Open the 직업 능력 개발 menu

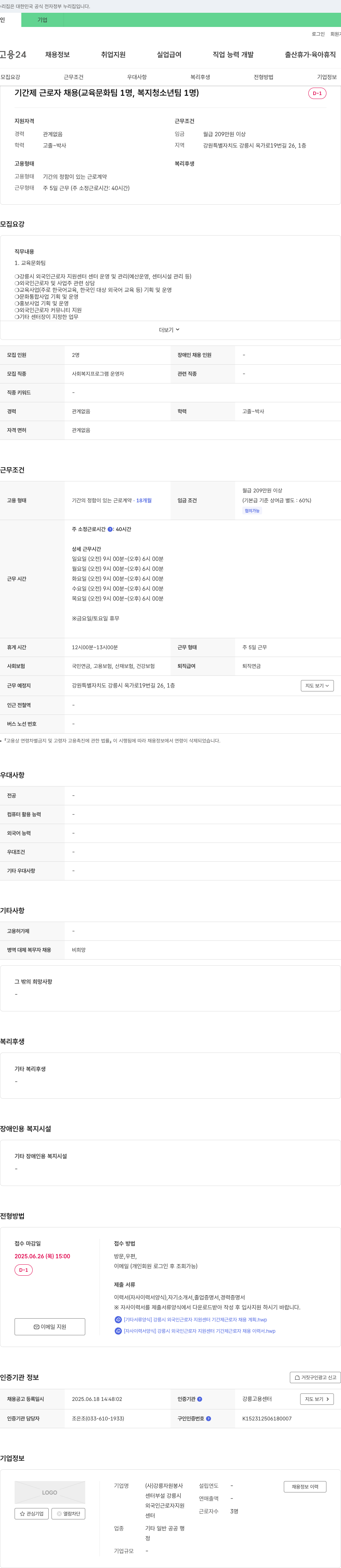pyautogui.click(x=233, y=55)
